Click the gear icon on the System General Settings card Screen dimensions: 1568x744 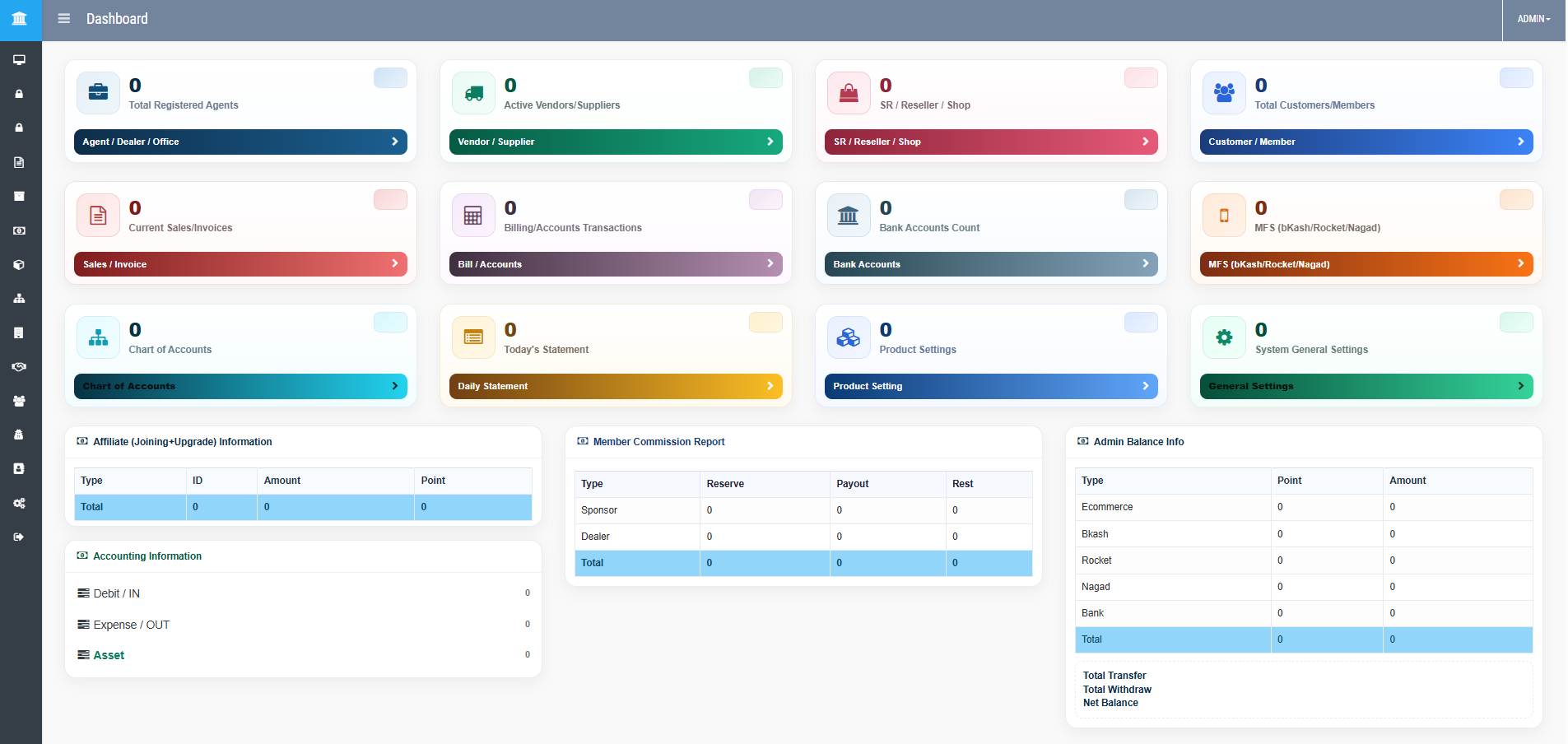click(1224, 337)
